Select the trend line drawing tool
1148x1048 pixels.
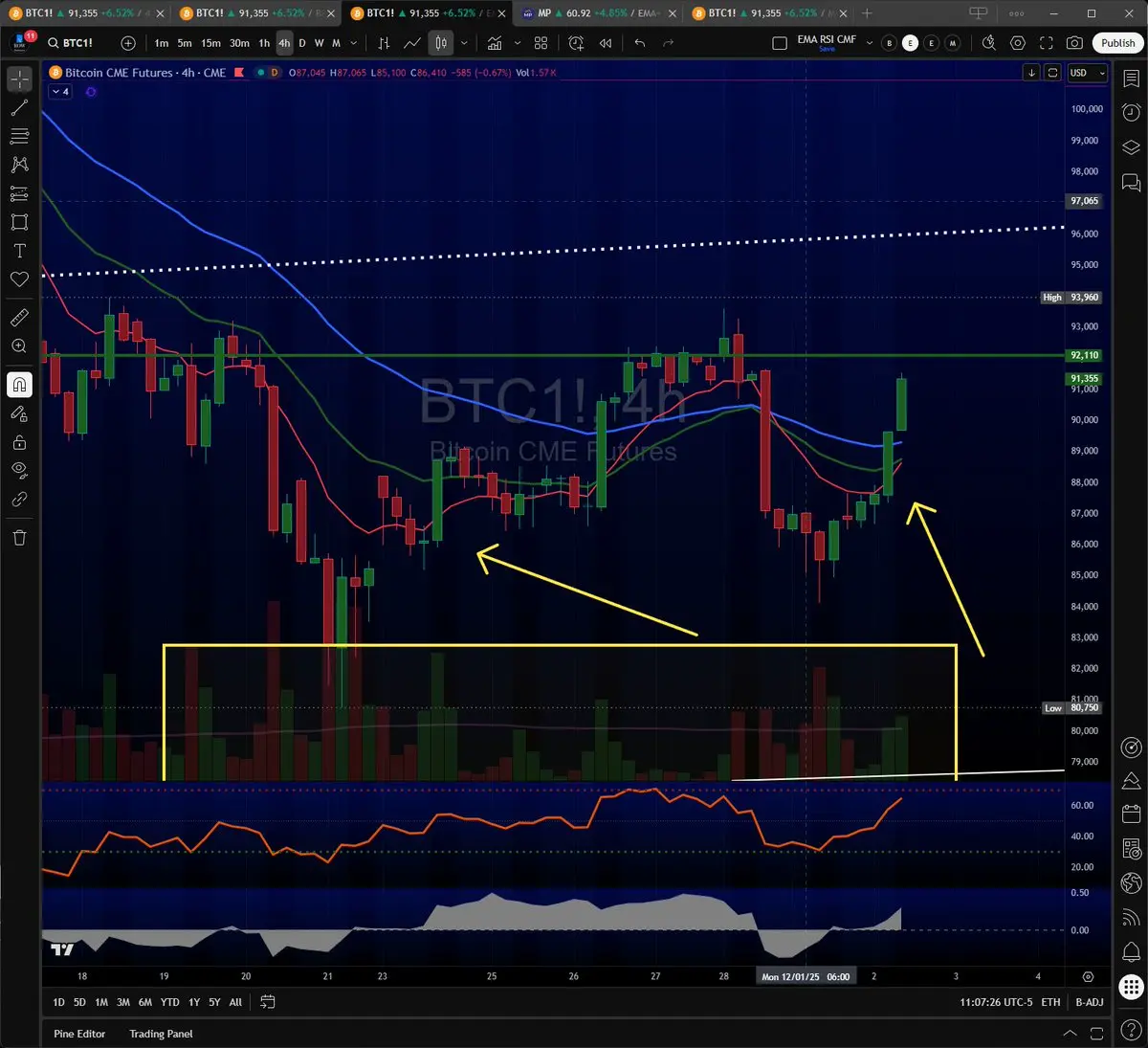tap(19, 108)
